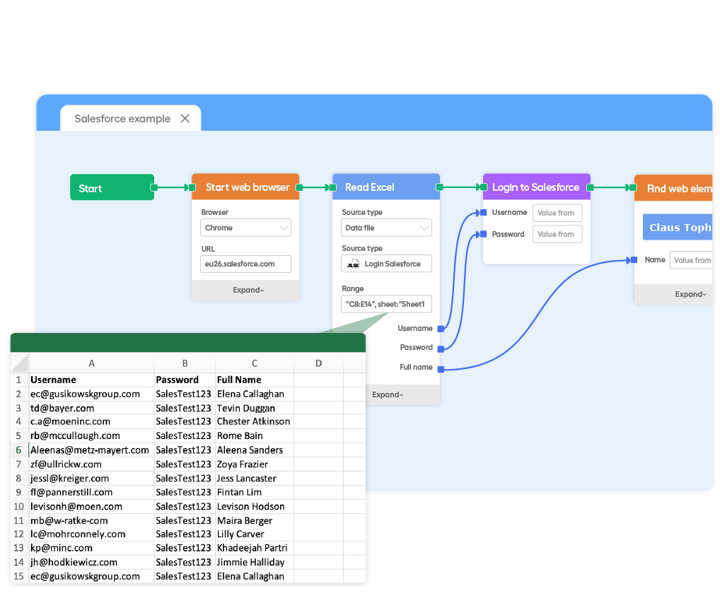This screenshot has height=603, width=720.
Task: Click cell c.a@moeninc.com
Action: (x=91, y=422)
